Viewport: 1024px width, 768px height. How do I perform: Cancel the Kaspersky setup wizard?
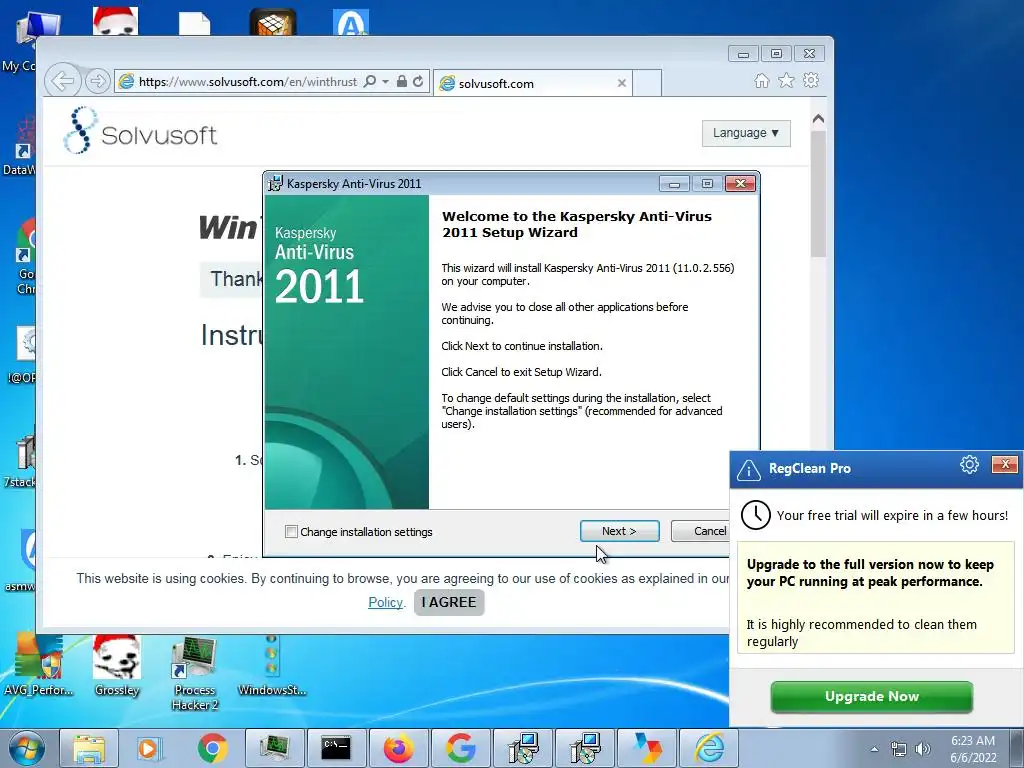[x=701, y=531]
